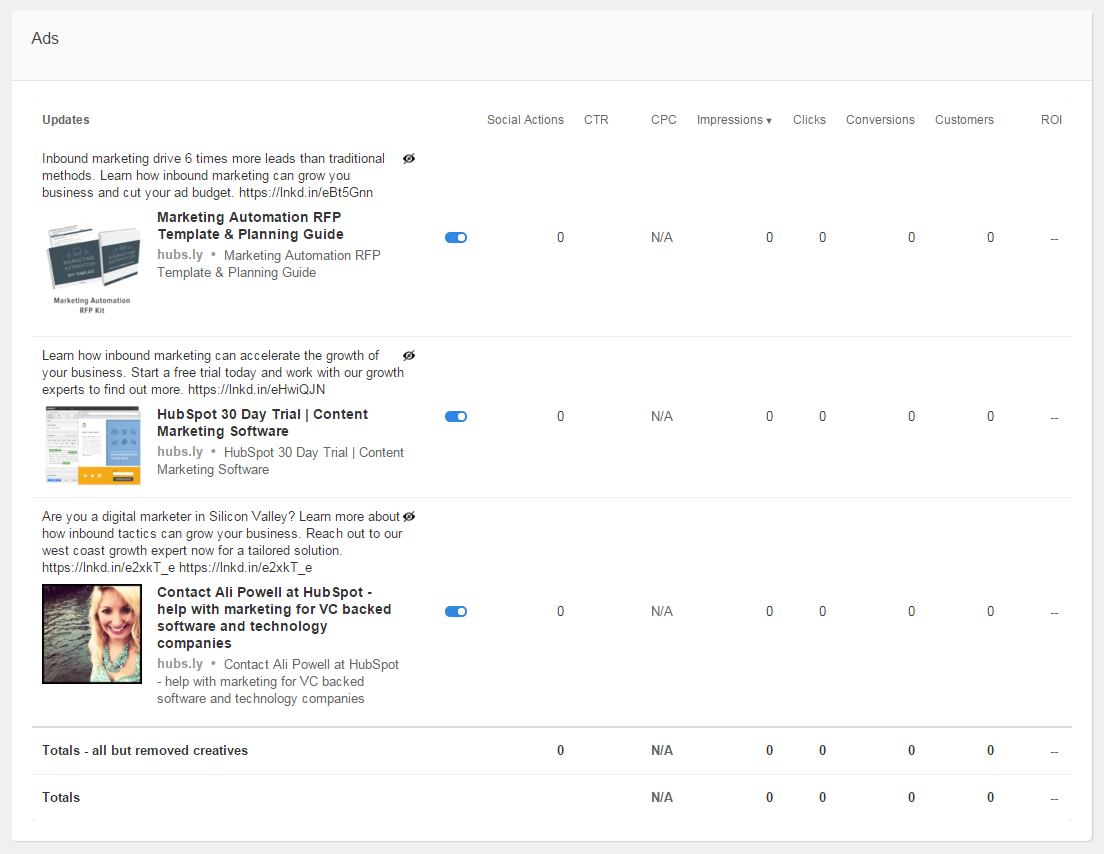The image size is (1104, 854).
Task: Click Social Actions value in RFP row
Action: coord(560,238)
